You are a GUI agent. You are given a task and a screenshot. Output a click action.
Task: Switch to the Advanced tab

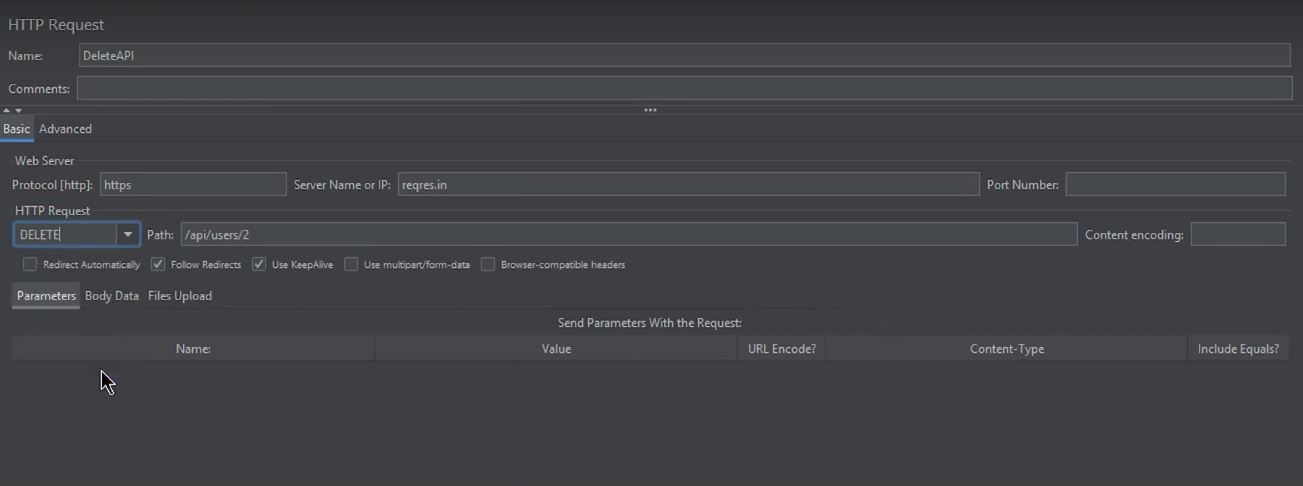click(x=65, y=129)
